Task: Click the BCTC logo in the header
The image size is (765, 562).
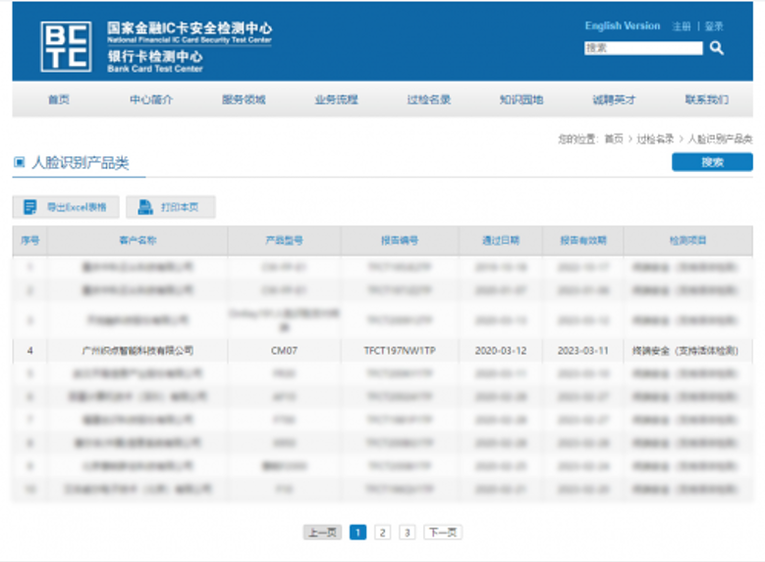Action: click(x=65, y=46)
